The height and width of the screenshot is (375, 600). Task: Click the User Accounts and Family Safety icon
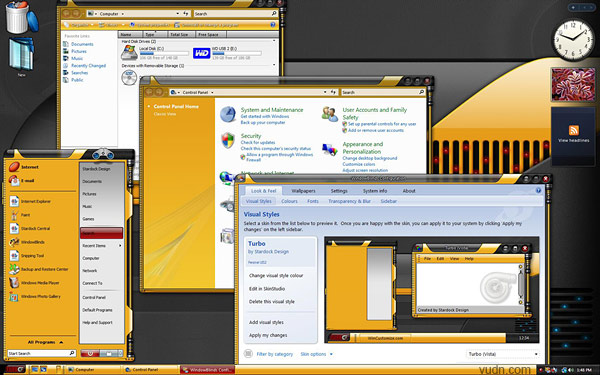[330, 114]
